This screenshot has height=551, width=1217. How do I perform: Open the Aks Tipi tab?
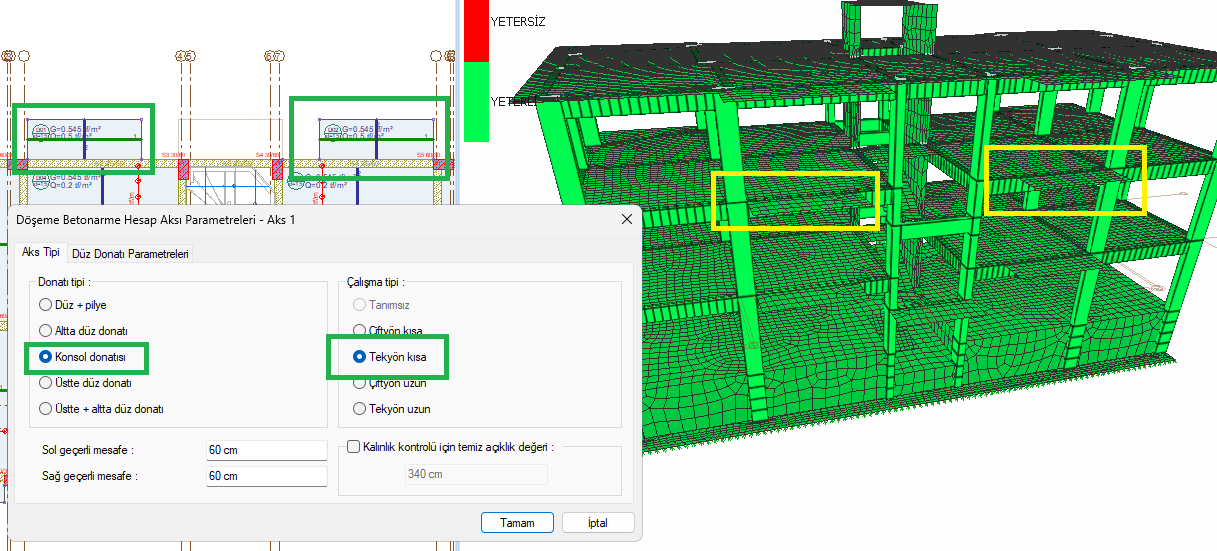click(41, 254)
